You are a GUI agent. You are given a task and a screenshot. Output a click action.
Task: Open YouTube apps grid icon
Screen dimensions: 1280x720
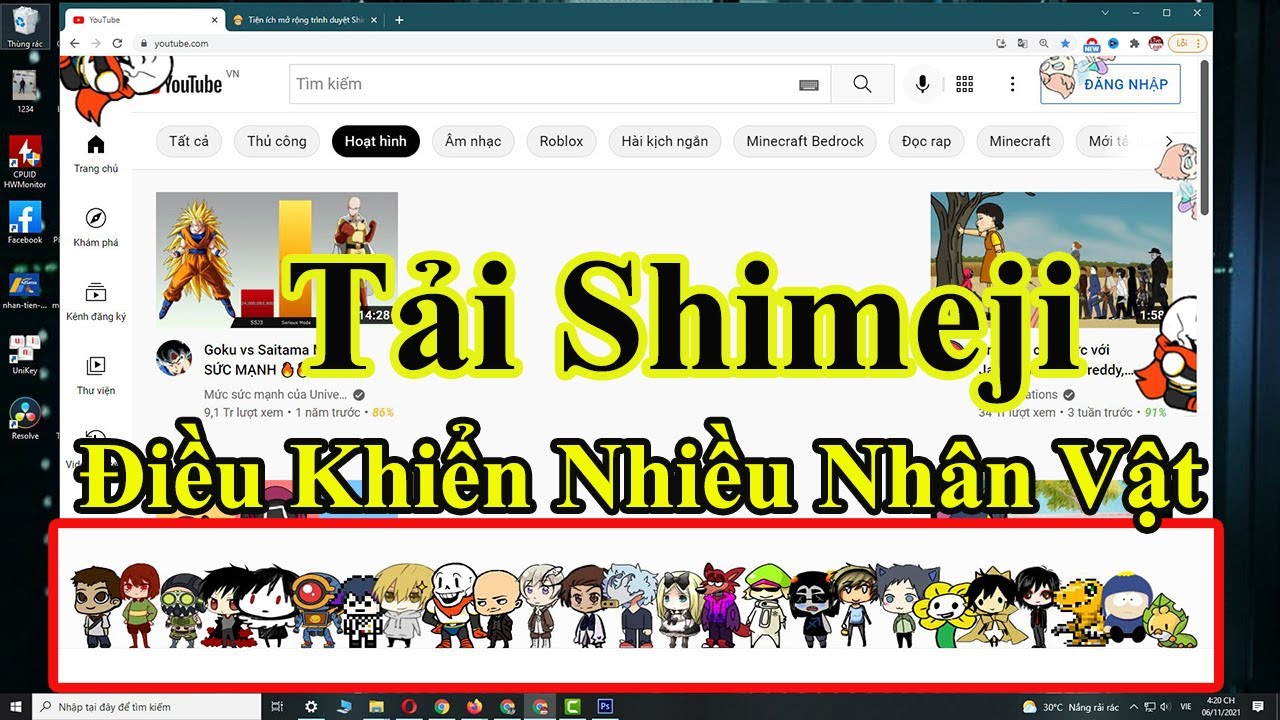pos(965,84)
